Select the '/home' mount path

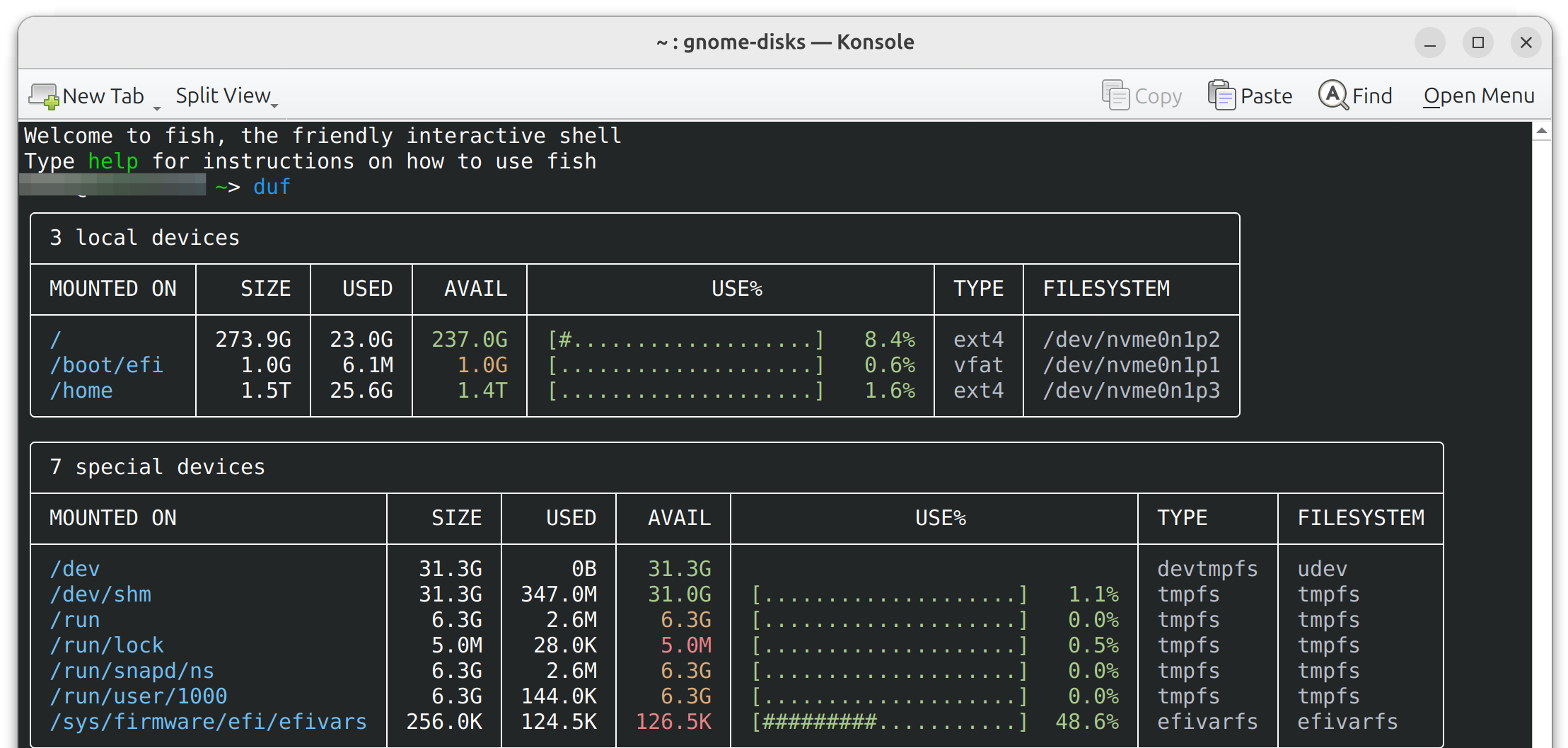coord(81,391)
